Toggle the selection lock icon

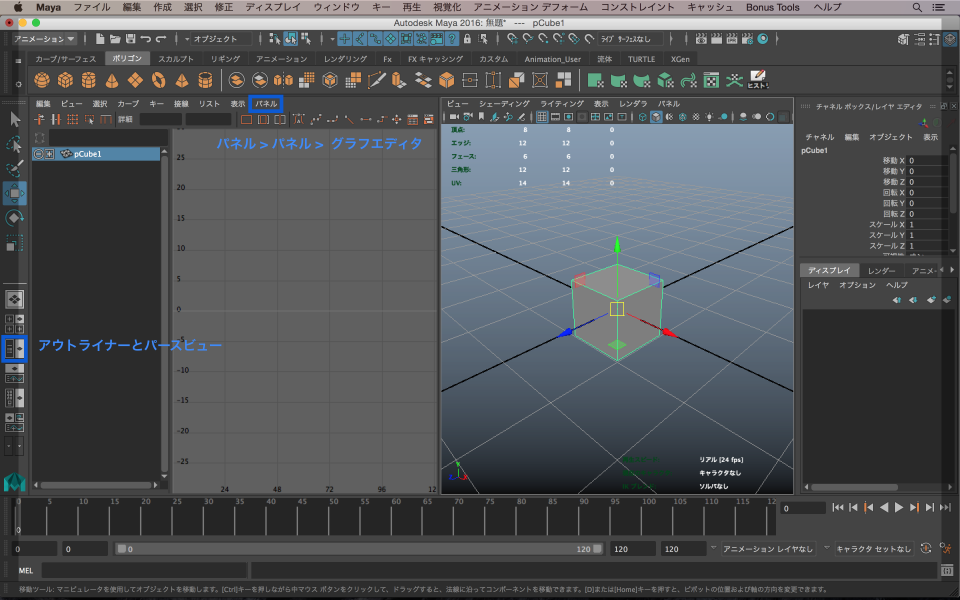[x=467, y=39]
